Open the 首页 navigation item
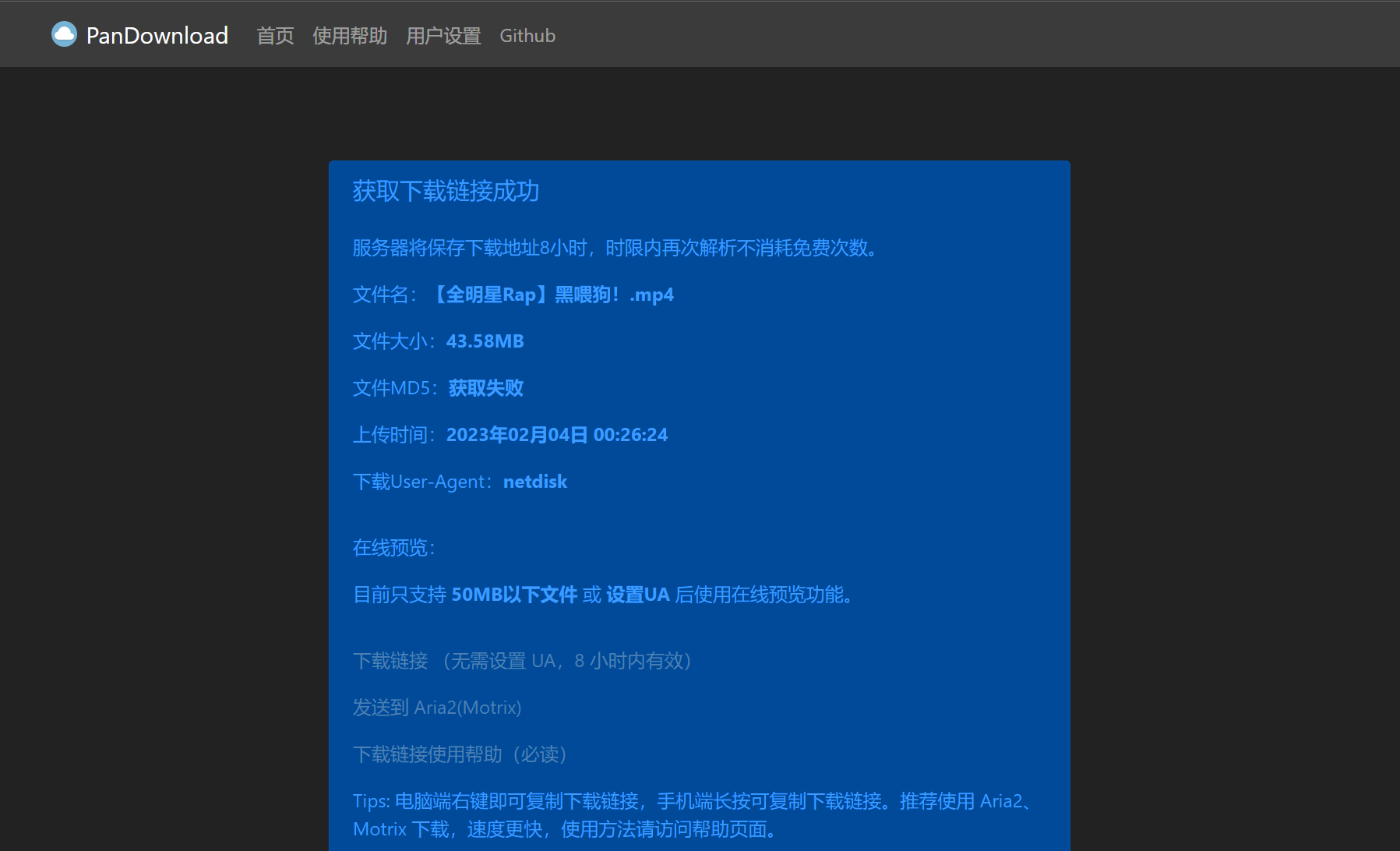This screenshot has width=1400, height=851. click(x=274, y=36)
